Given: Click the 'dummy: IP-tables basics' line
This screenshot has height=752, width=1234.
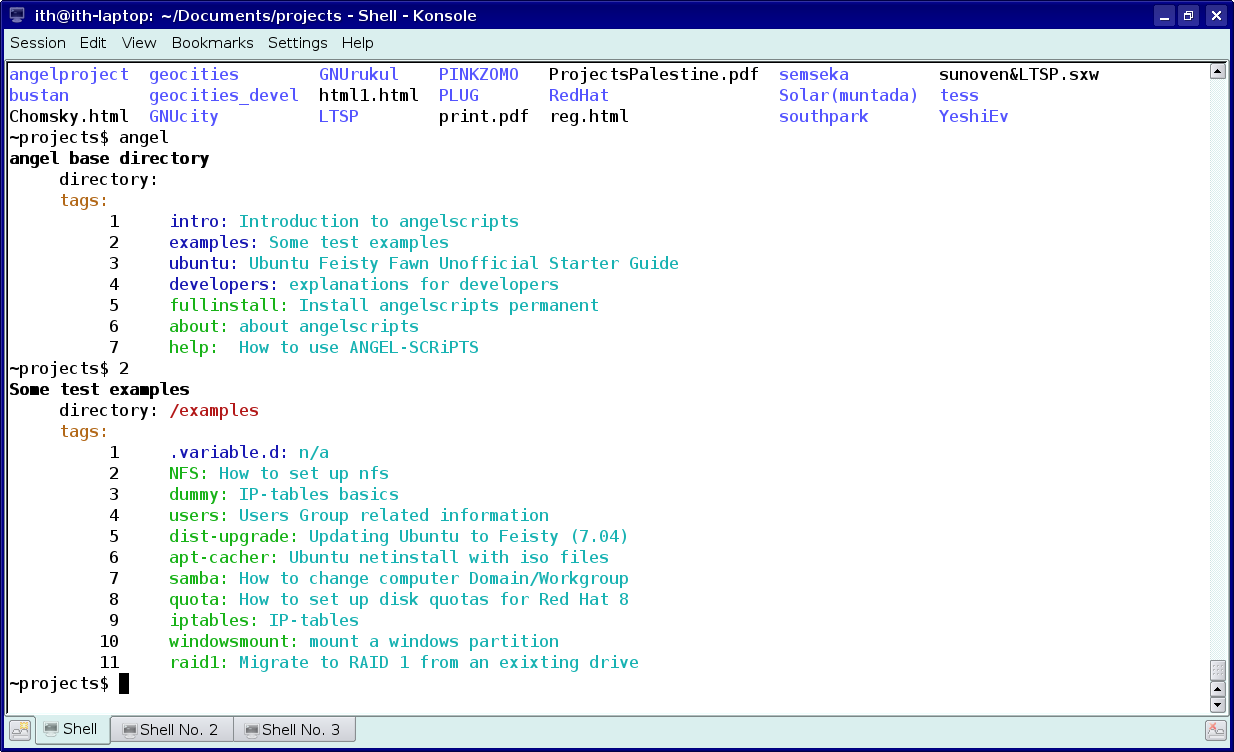Looking at the screenshot, I should [284, 494].
